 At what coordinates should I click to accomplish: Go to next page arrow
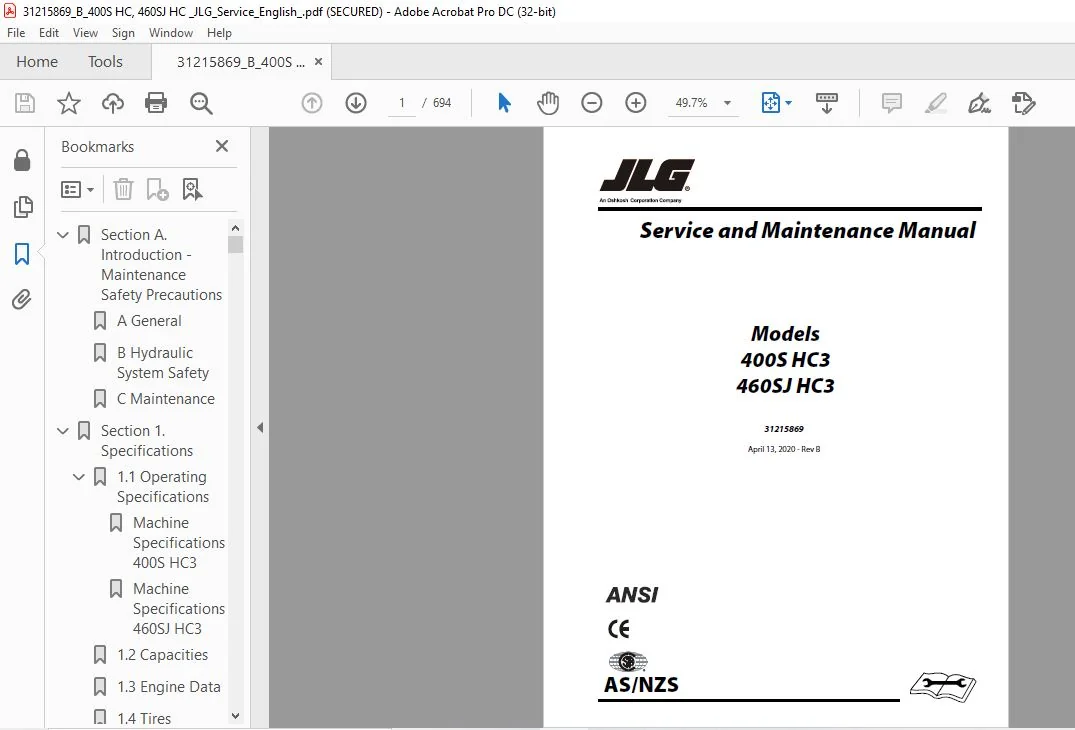tap(356, 103)
